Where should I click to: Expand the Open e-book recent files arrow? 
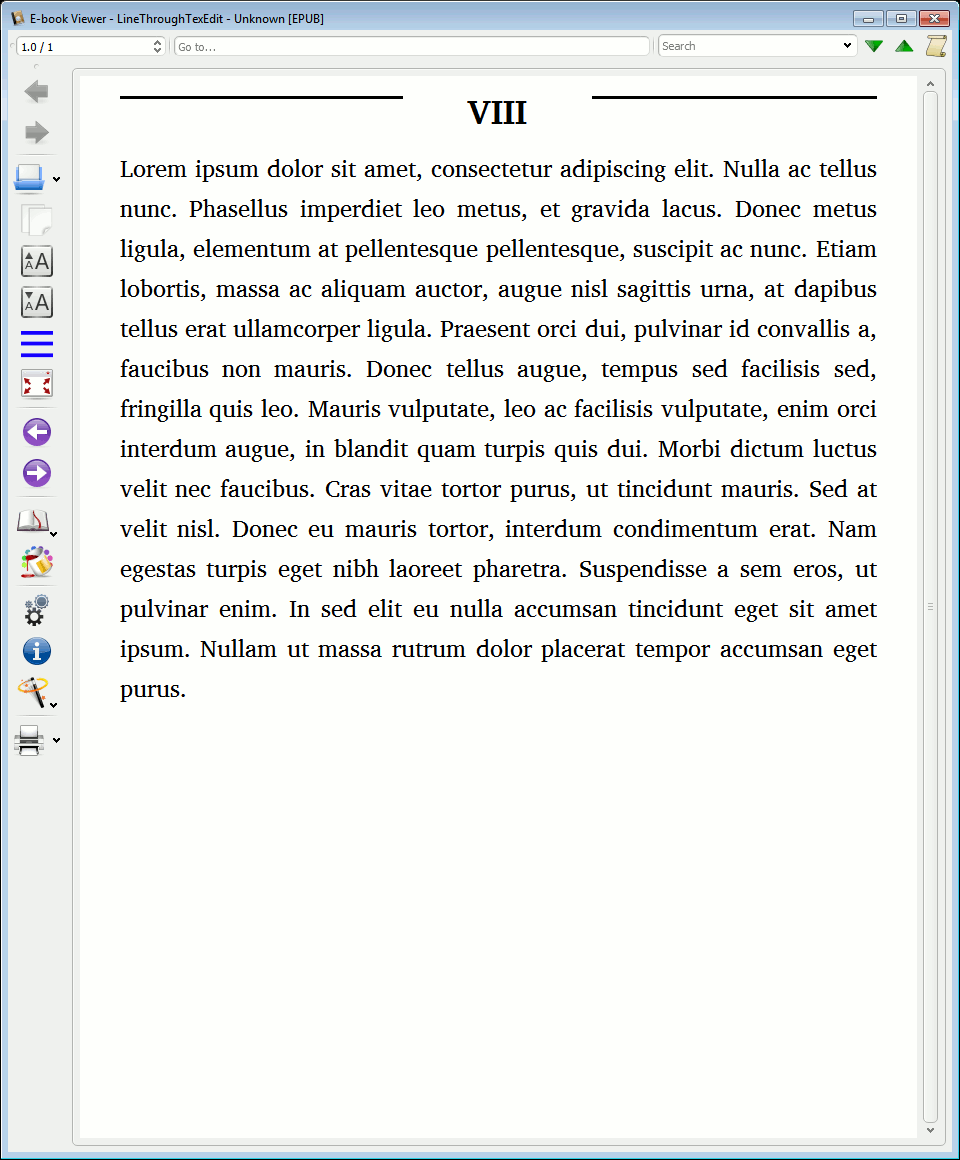[56, 180]
